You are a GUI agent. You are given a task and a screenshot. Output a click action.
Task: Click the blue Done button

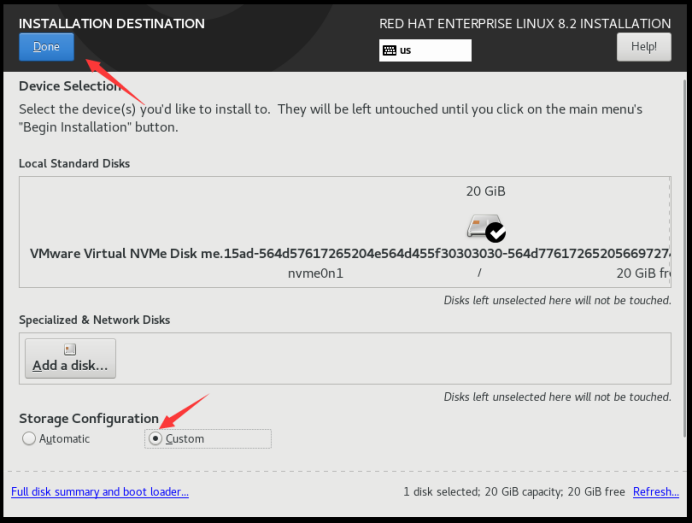(x=46, y=47)
